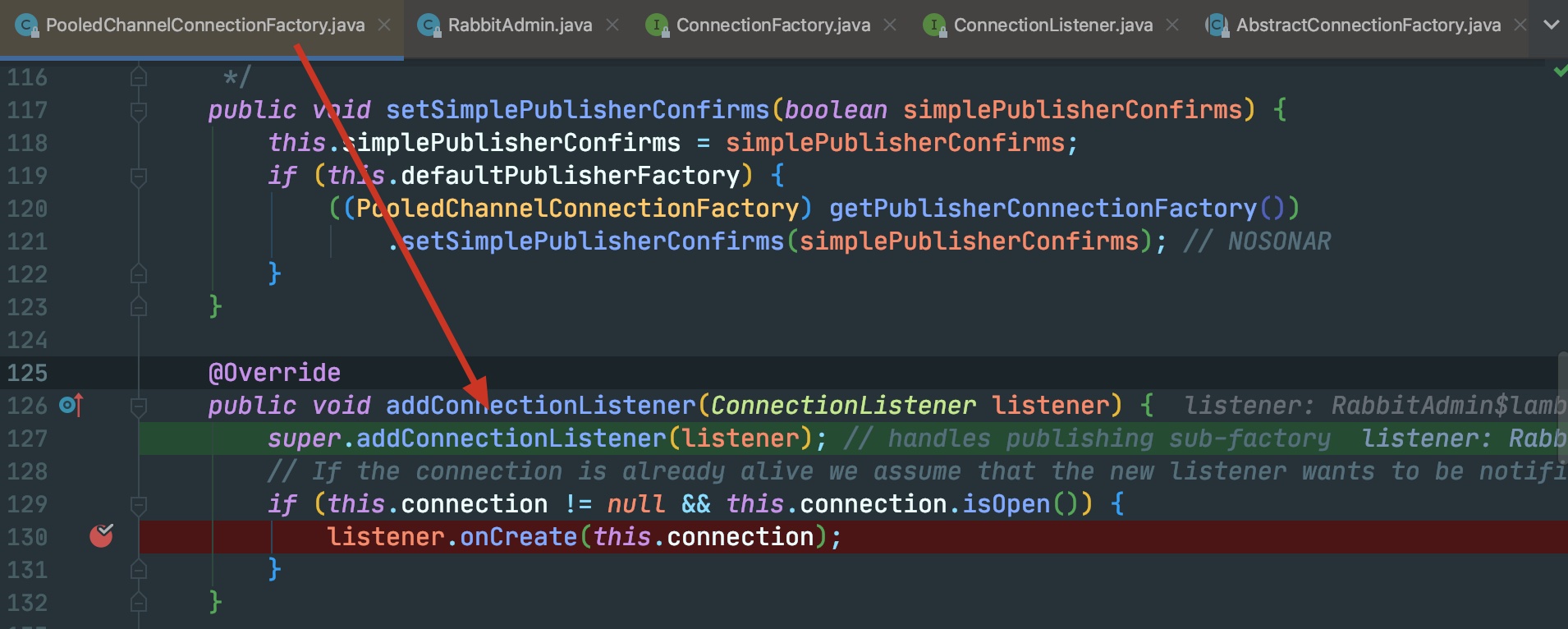Click the addConnectionListener method name on line 126
1568x629 pixels.
[x=540, y=406]
